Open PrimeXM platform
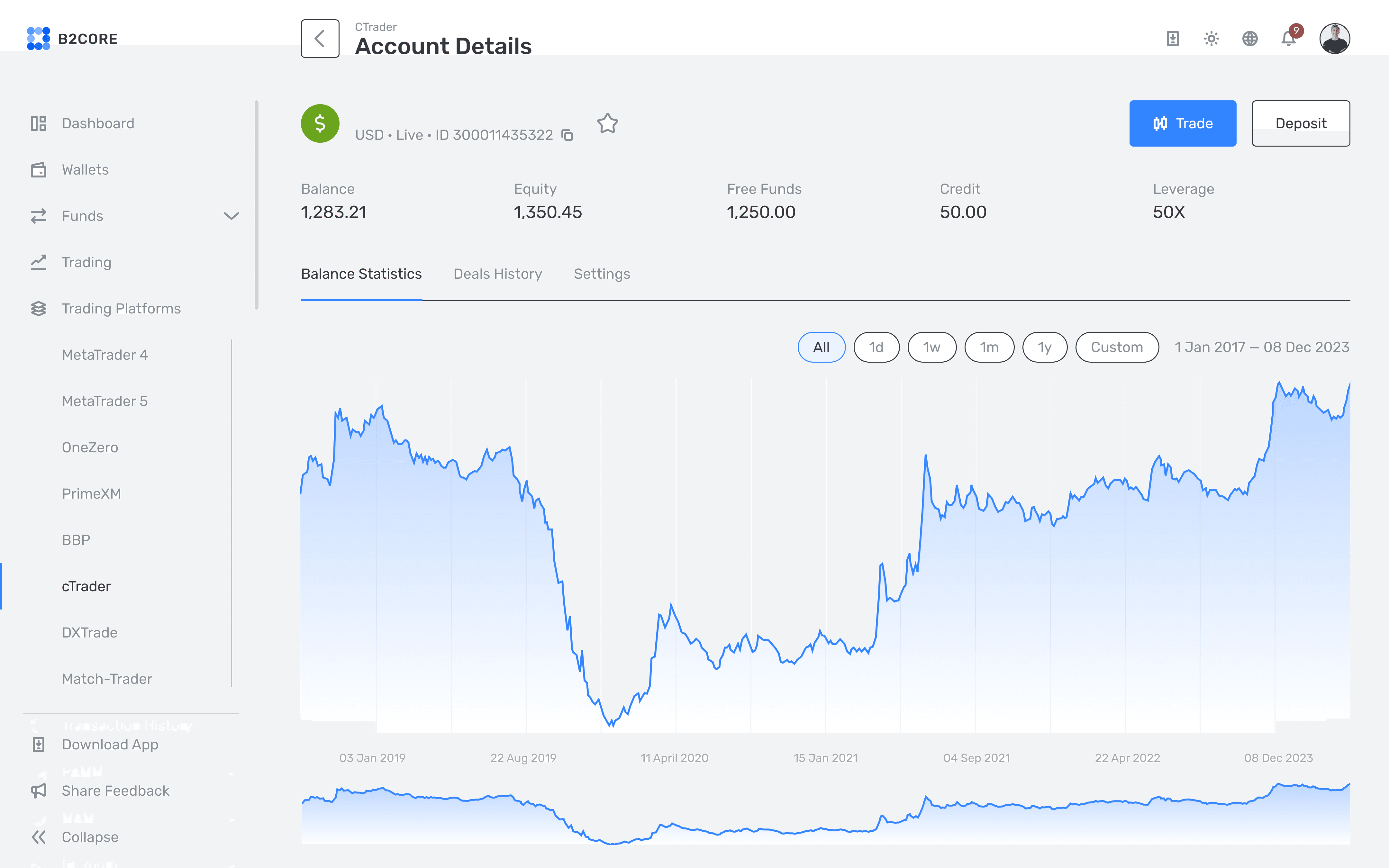 [91, 494]
